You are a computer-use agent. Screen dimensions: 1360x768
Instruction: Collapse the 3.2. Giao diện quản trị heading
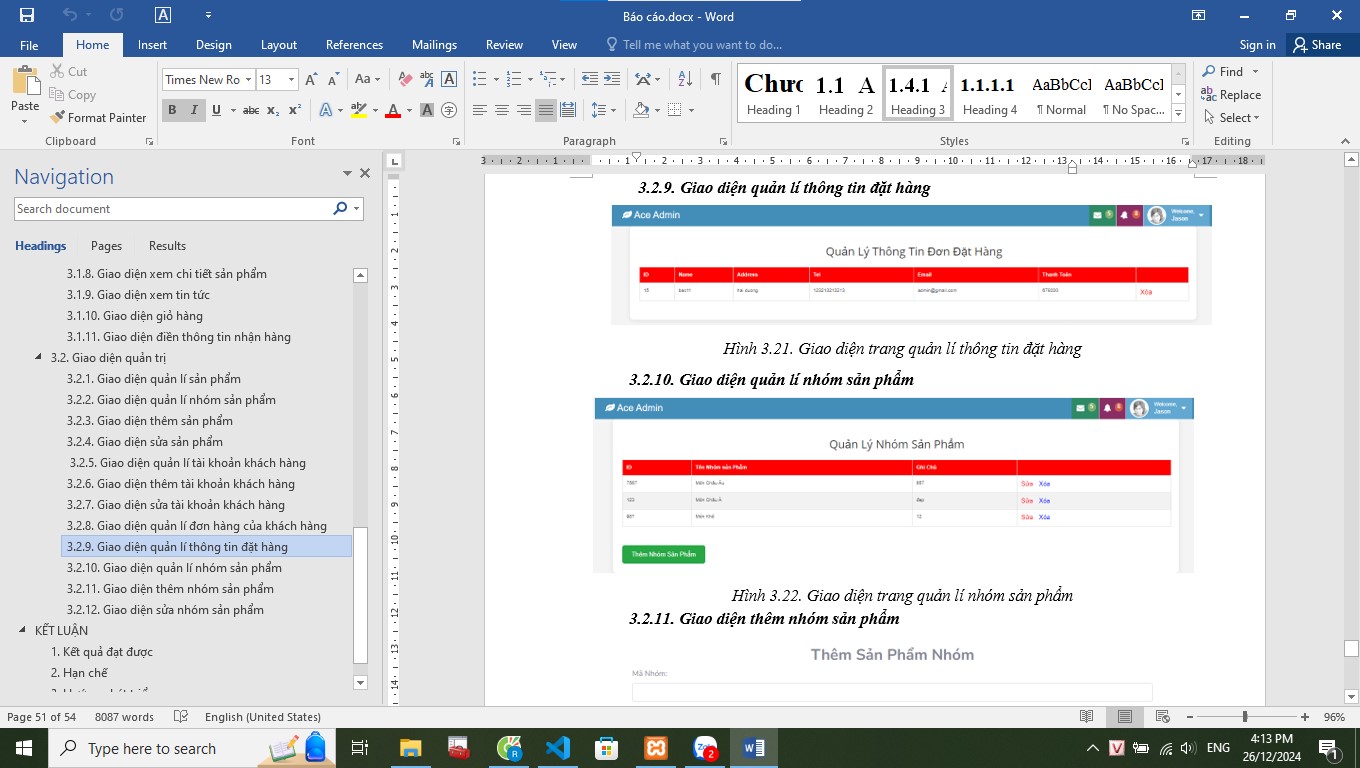[x=39, y=357]
